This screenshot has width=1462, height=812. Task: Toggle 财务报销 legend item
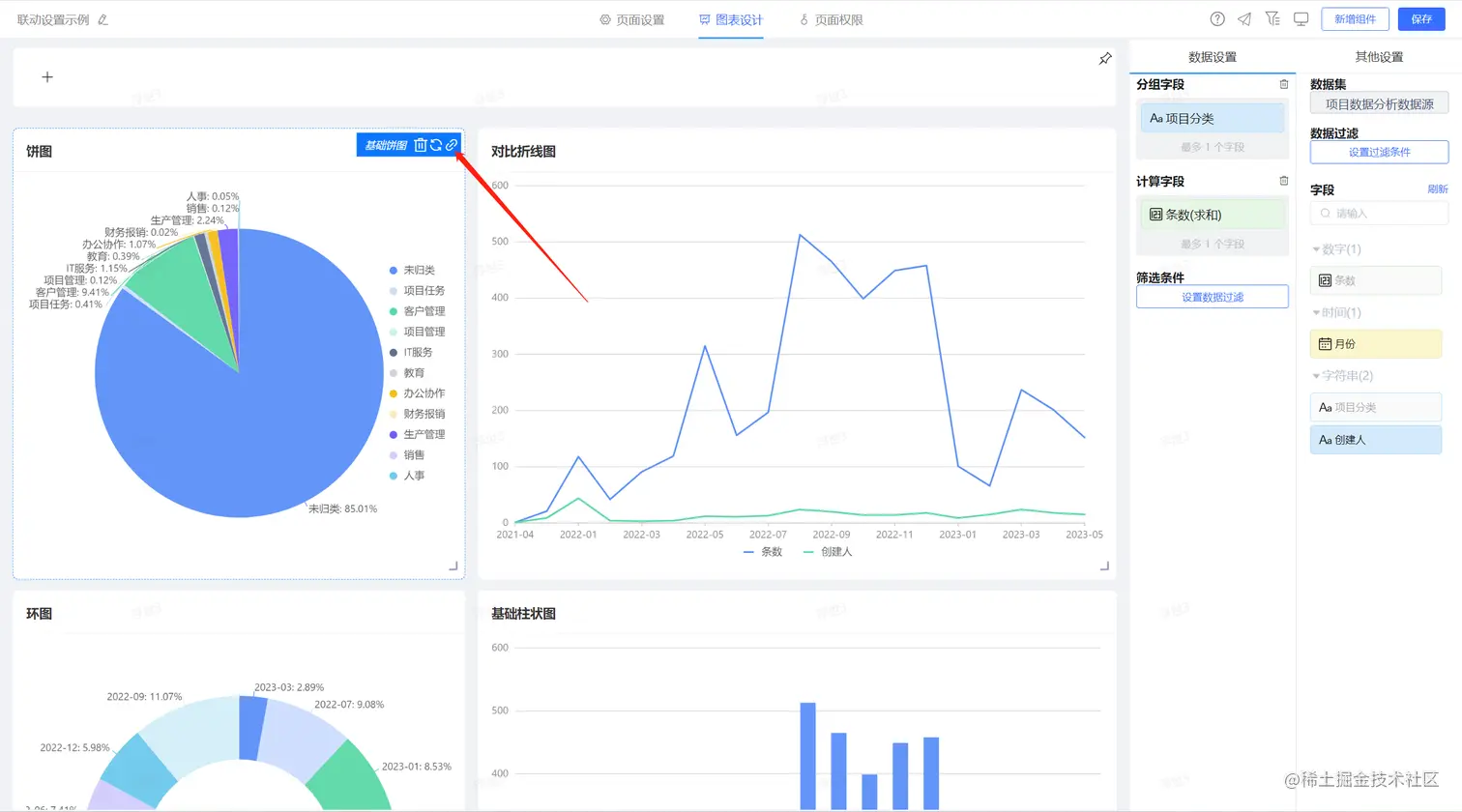coord(418,414)
